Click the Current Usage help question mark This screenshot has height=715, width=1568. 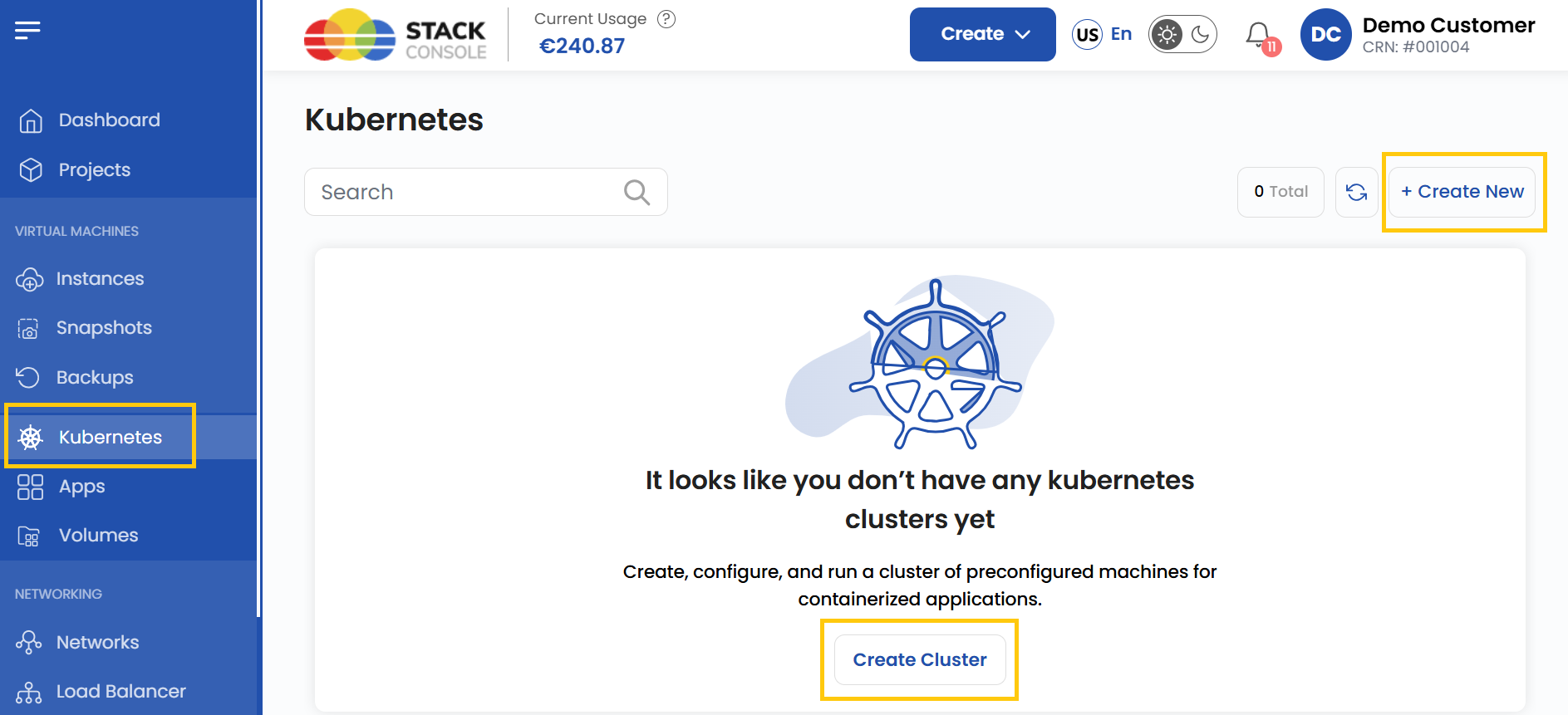pyautogui.click(x=666, y=18)
